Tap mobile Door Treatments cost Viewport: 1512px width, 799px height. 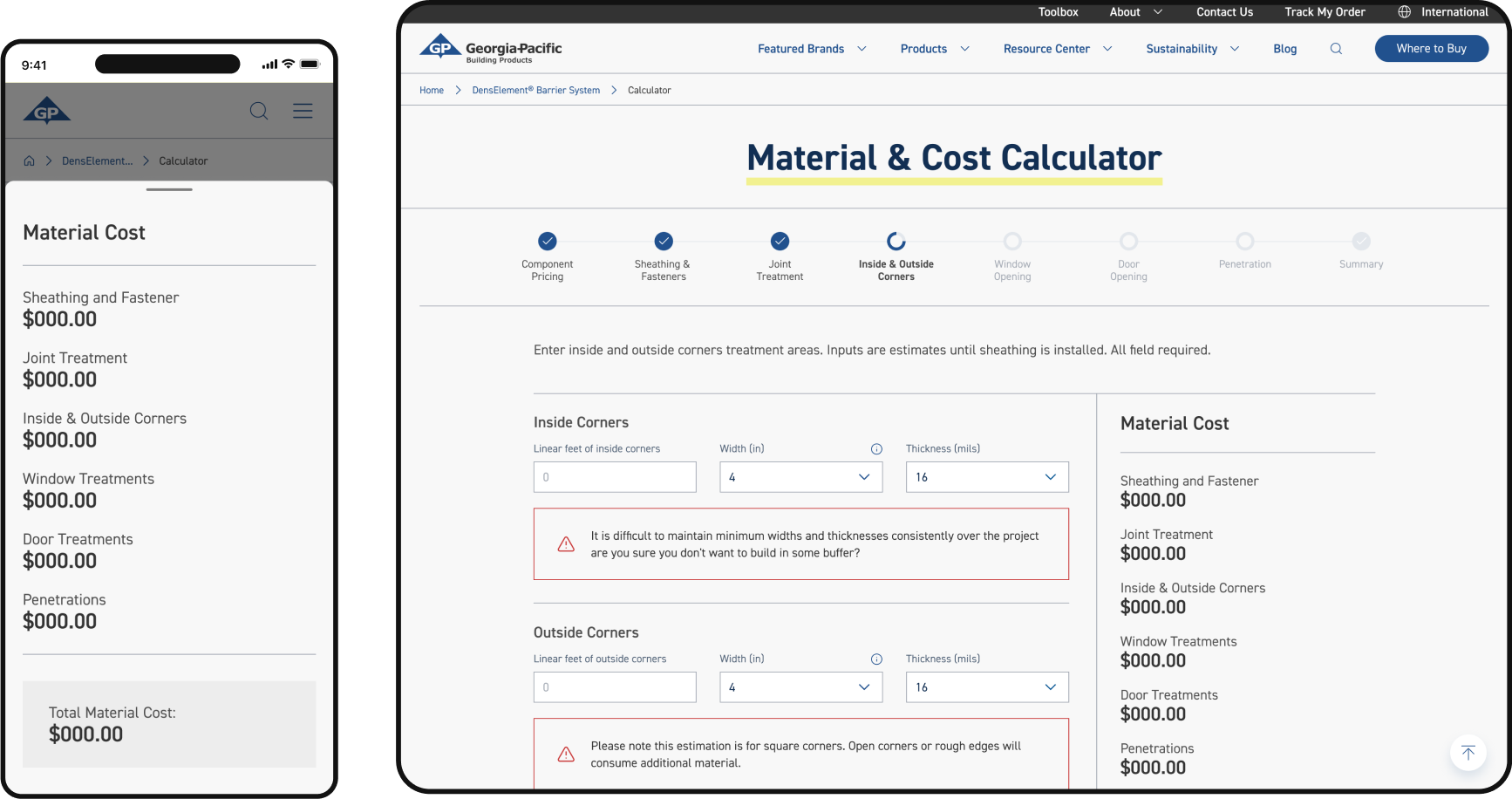pyautogui.click(x=78, y=551)
